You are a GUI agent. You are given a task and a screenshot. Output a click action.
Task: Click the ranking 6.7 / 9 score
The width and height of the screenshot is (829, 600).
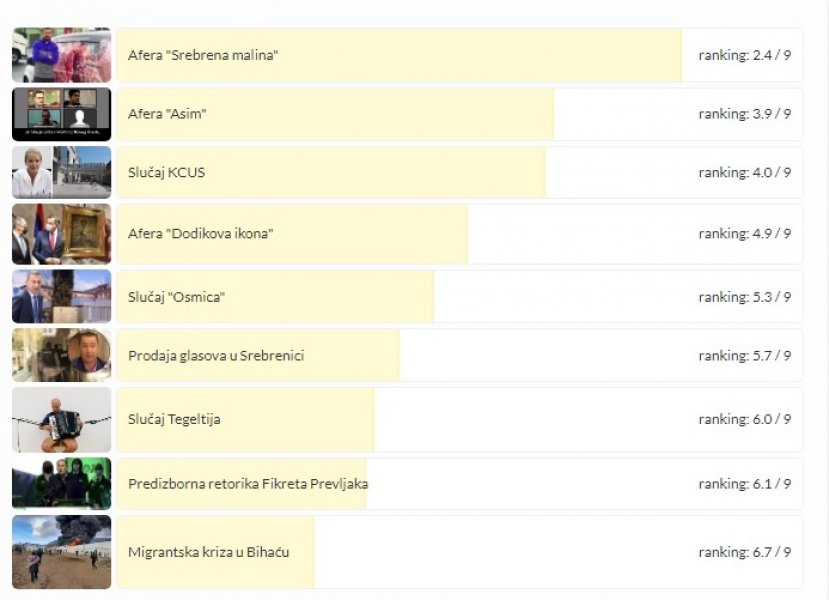pyautogui.click(x=744, y=552)
